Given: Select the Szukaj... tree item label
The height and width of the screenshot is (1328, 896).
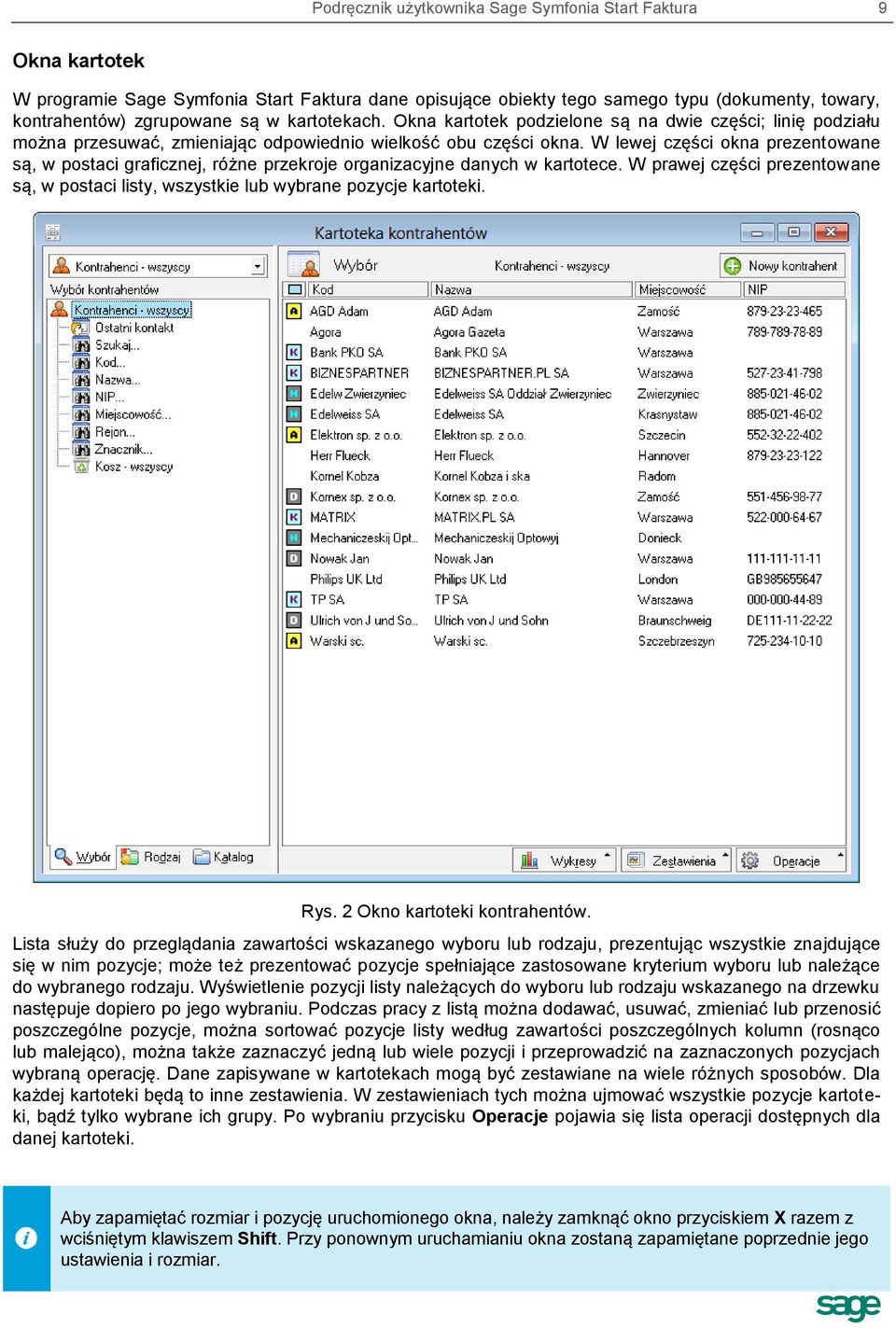Looking at the screenshot, I should click(118, 345).
